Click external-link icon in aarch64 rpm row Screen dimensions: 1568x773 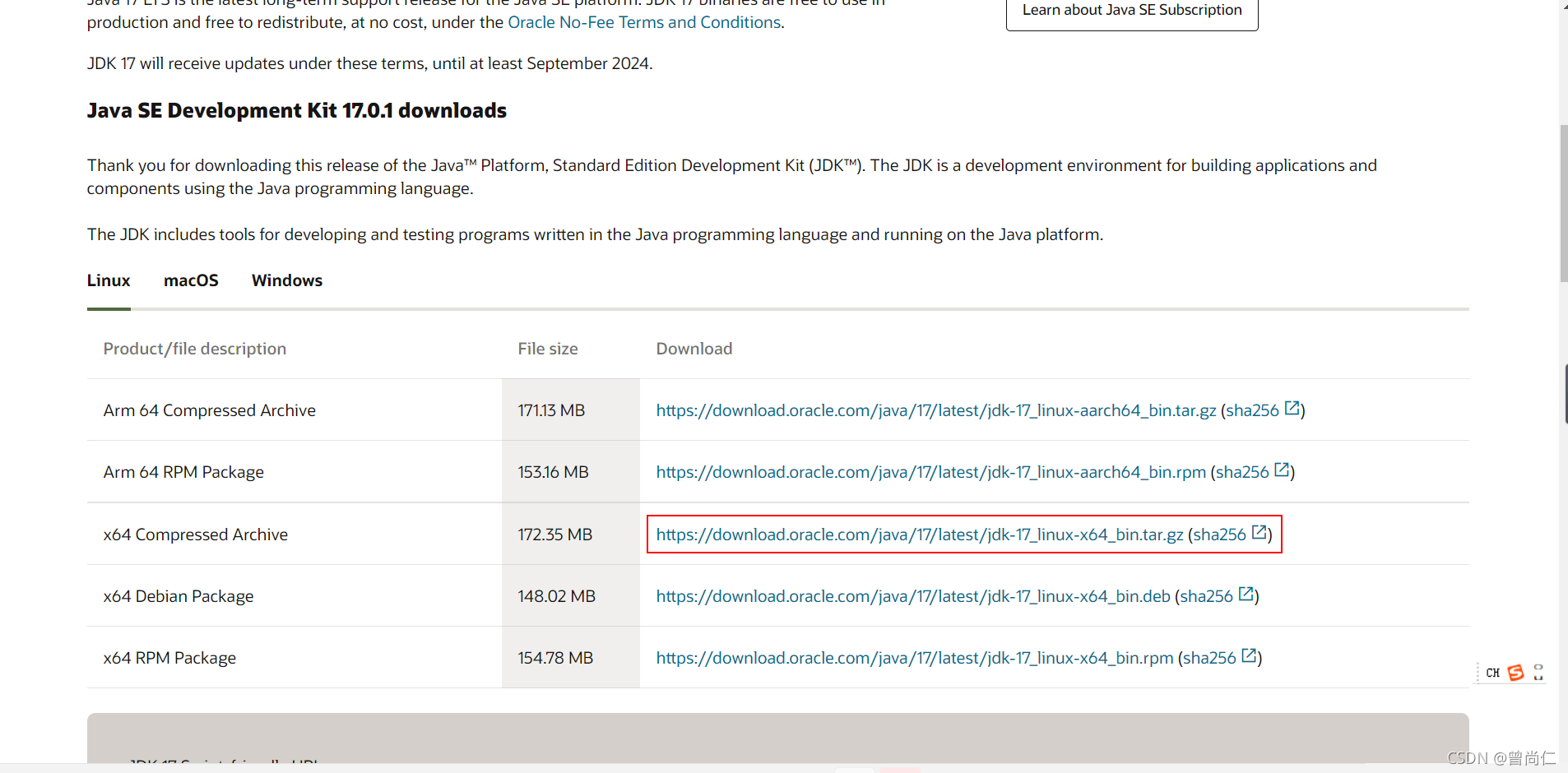pos(1282,470)
